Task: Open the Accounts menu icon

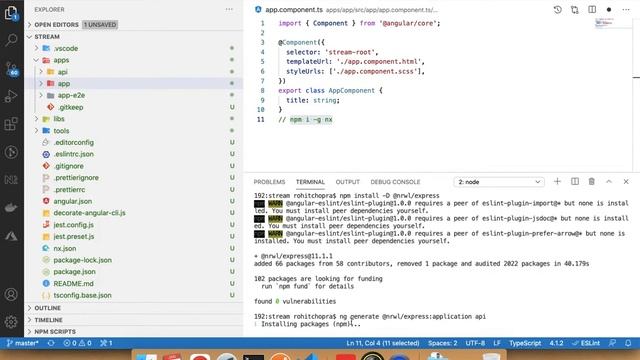Action: click(11, 294)
